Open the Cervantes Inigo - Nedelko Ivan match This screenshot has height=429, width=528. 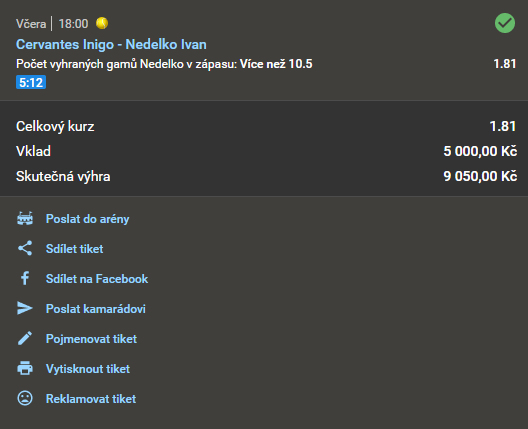(111, 44)
